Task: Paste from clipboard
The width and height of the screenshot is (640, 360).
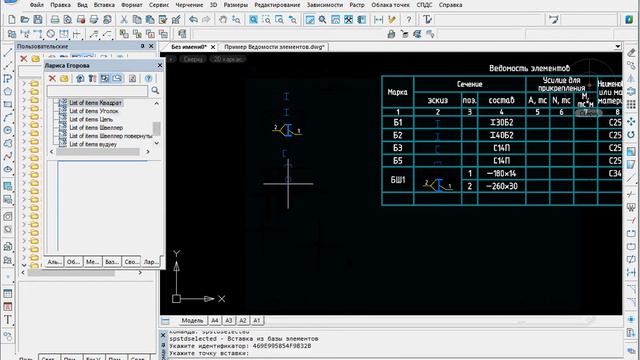Action: pos(150,20)
